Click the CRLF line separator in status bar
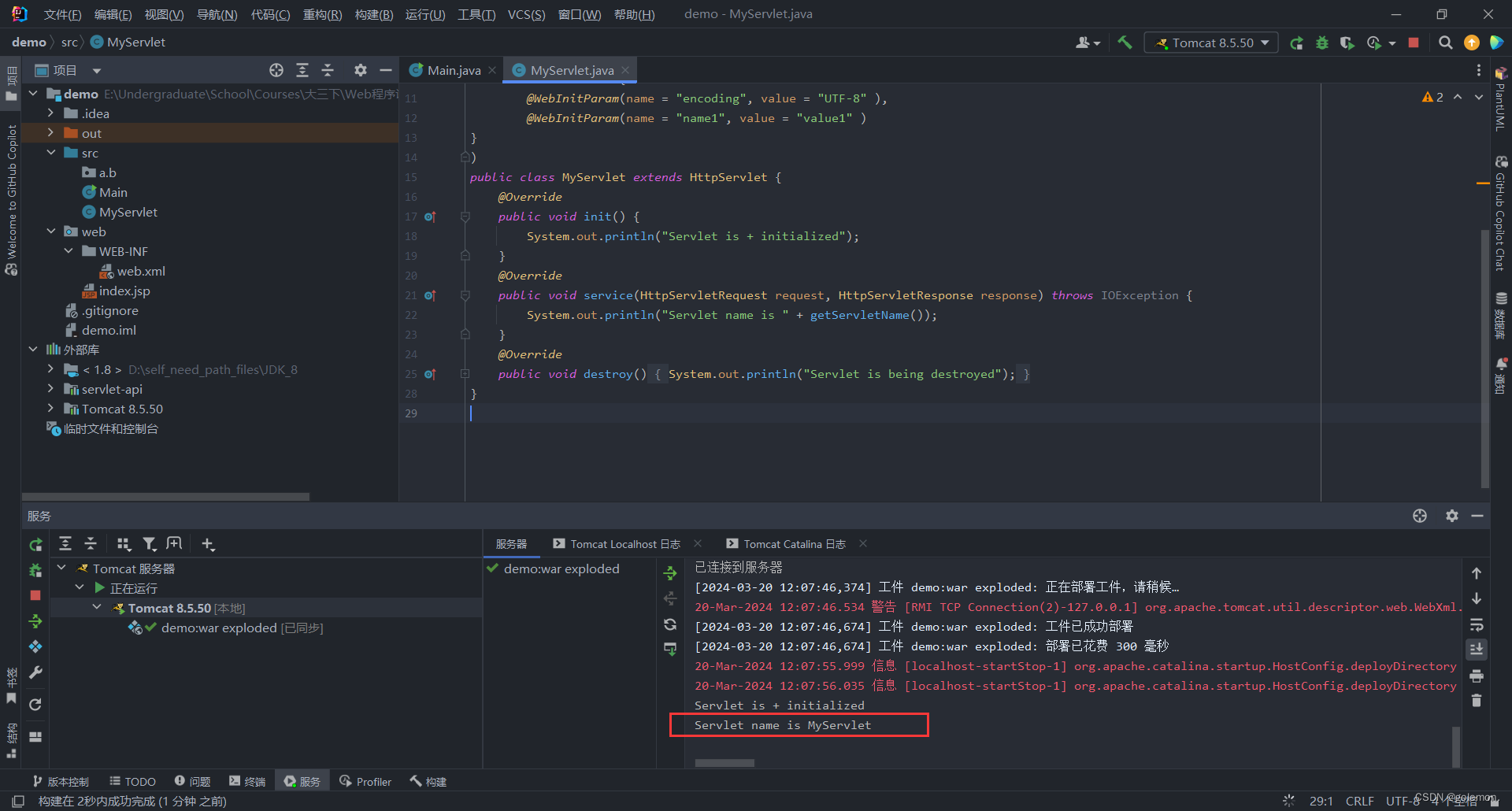Image resolution: width=1512 pixels, height=811 pixels. point(1359,801)
